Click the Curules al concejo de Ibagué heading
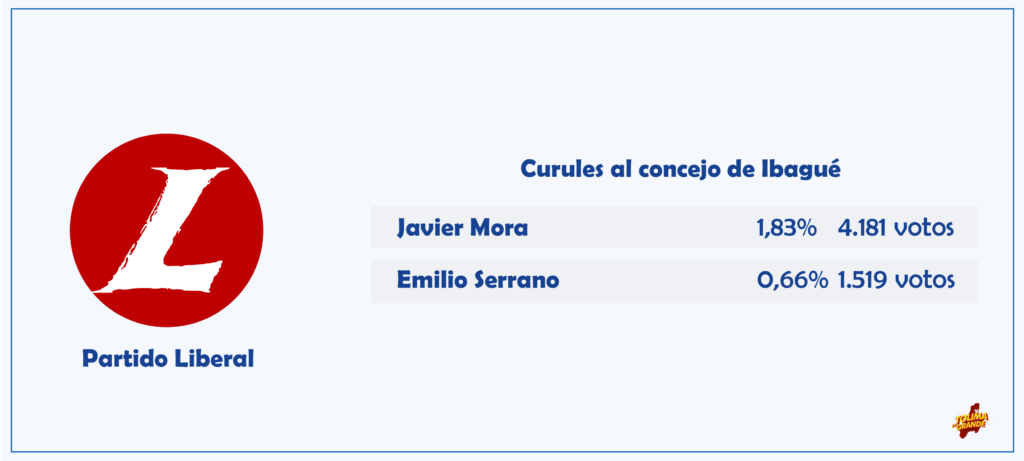The image size is (1024, 461). click(x=680, y=169)
